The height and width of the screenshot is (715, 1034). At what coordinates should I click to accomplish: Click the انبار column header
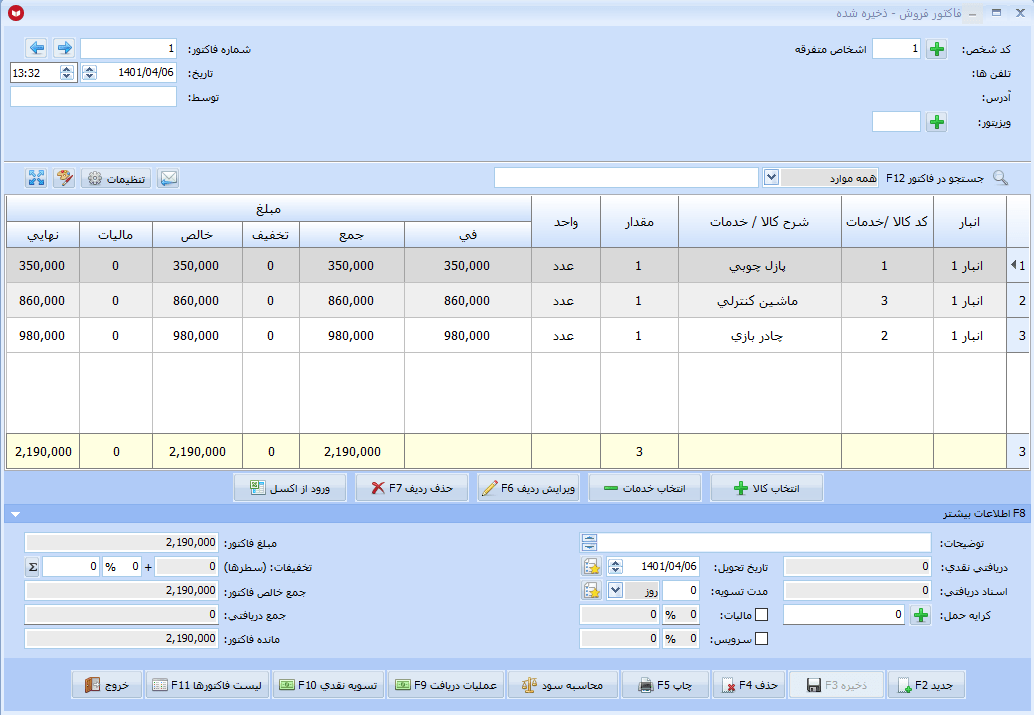(x=969, y=222)
